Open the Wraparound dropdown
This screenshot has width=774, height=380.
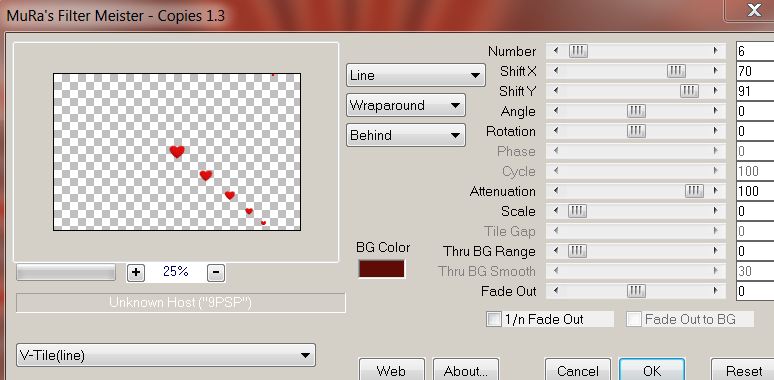406,105
